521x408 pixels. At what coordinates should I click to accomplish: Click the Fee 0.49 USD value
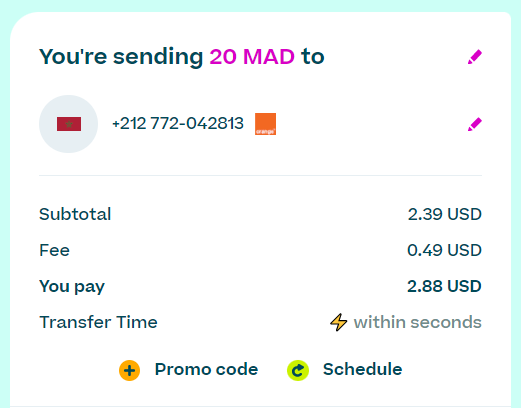444,250
